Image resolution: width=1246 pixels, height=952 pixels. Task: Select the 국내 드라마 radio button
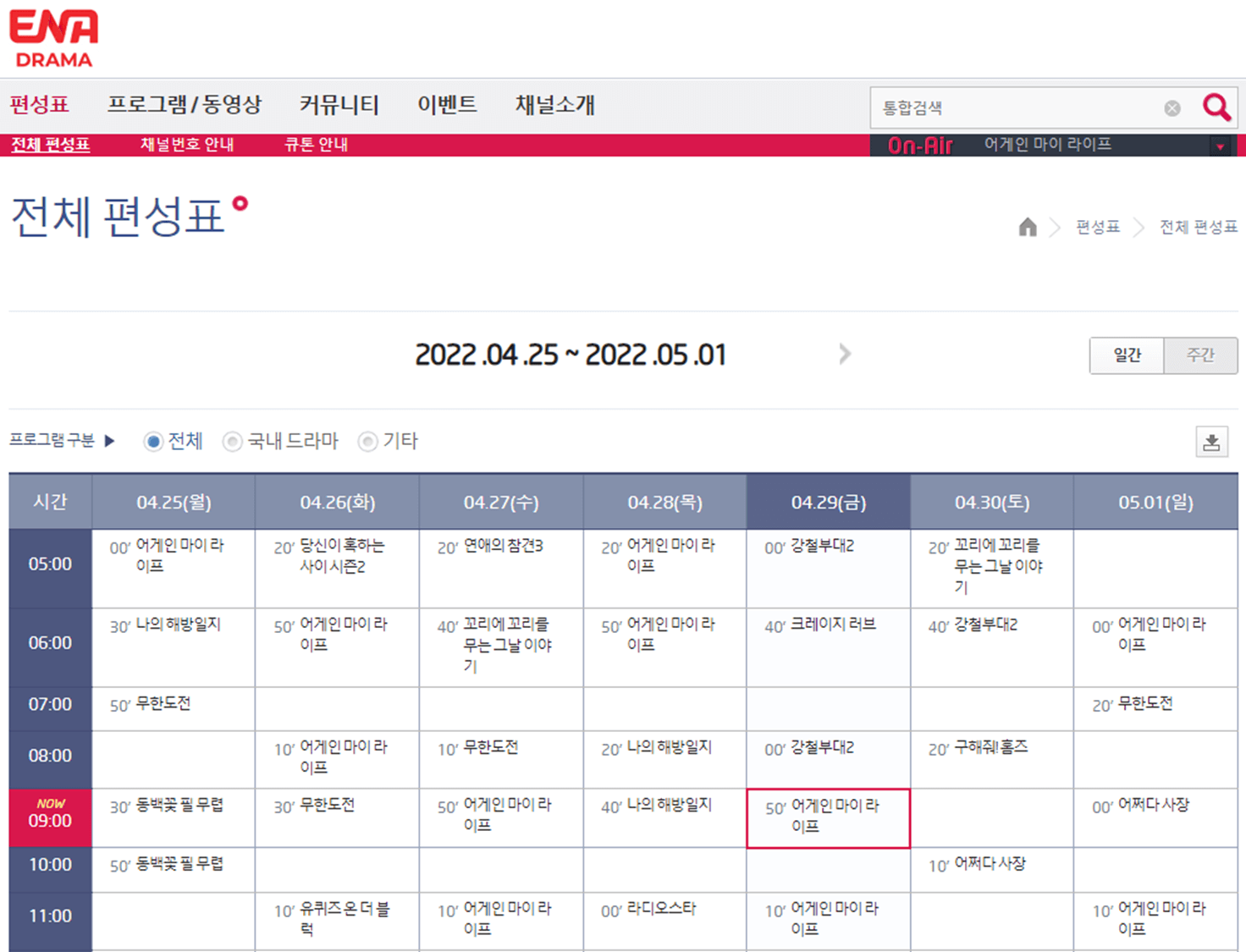(x=232, y=441)
